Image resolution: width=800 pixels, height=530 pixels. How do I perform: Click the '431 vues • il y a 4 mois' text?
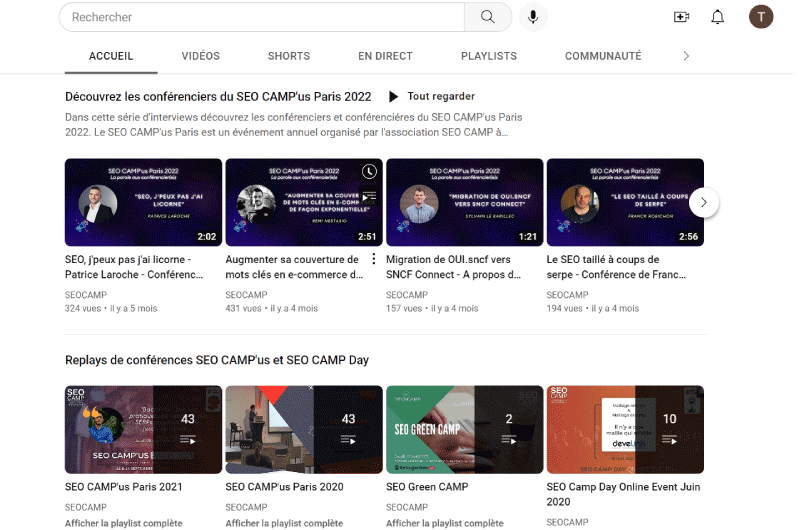tap(271, 309)
